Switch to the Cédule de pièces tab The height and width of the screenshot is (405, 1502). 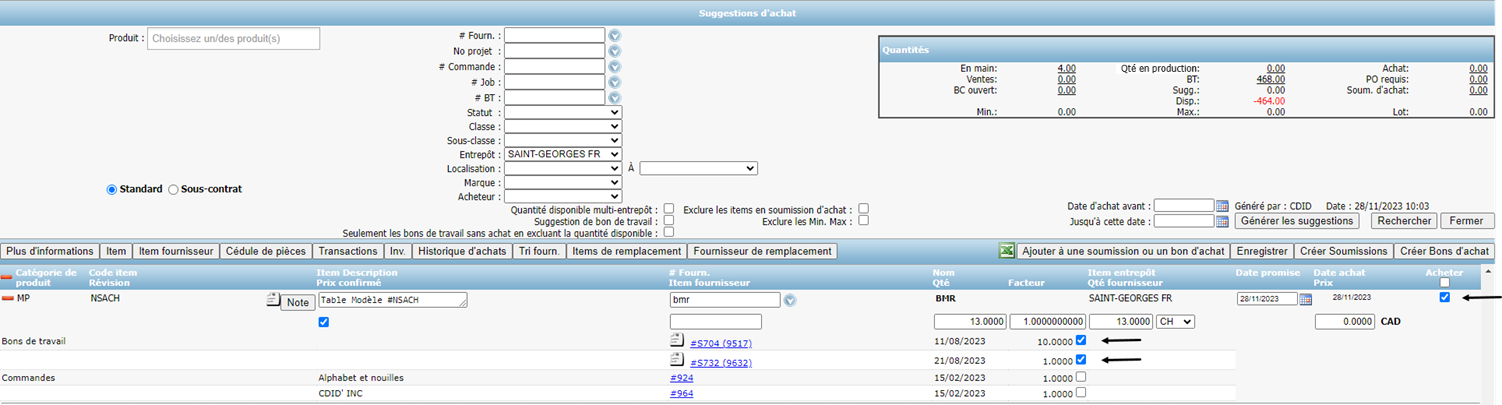point(266,251)
